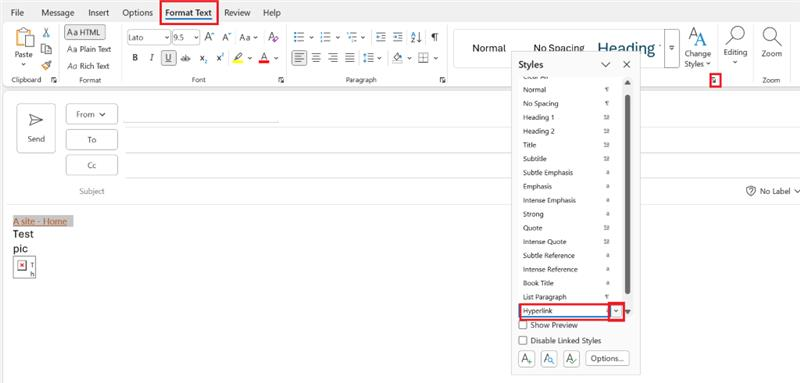
Task: Click the Sort icon
Action: click(416, 37)
